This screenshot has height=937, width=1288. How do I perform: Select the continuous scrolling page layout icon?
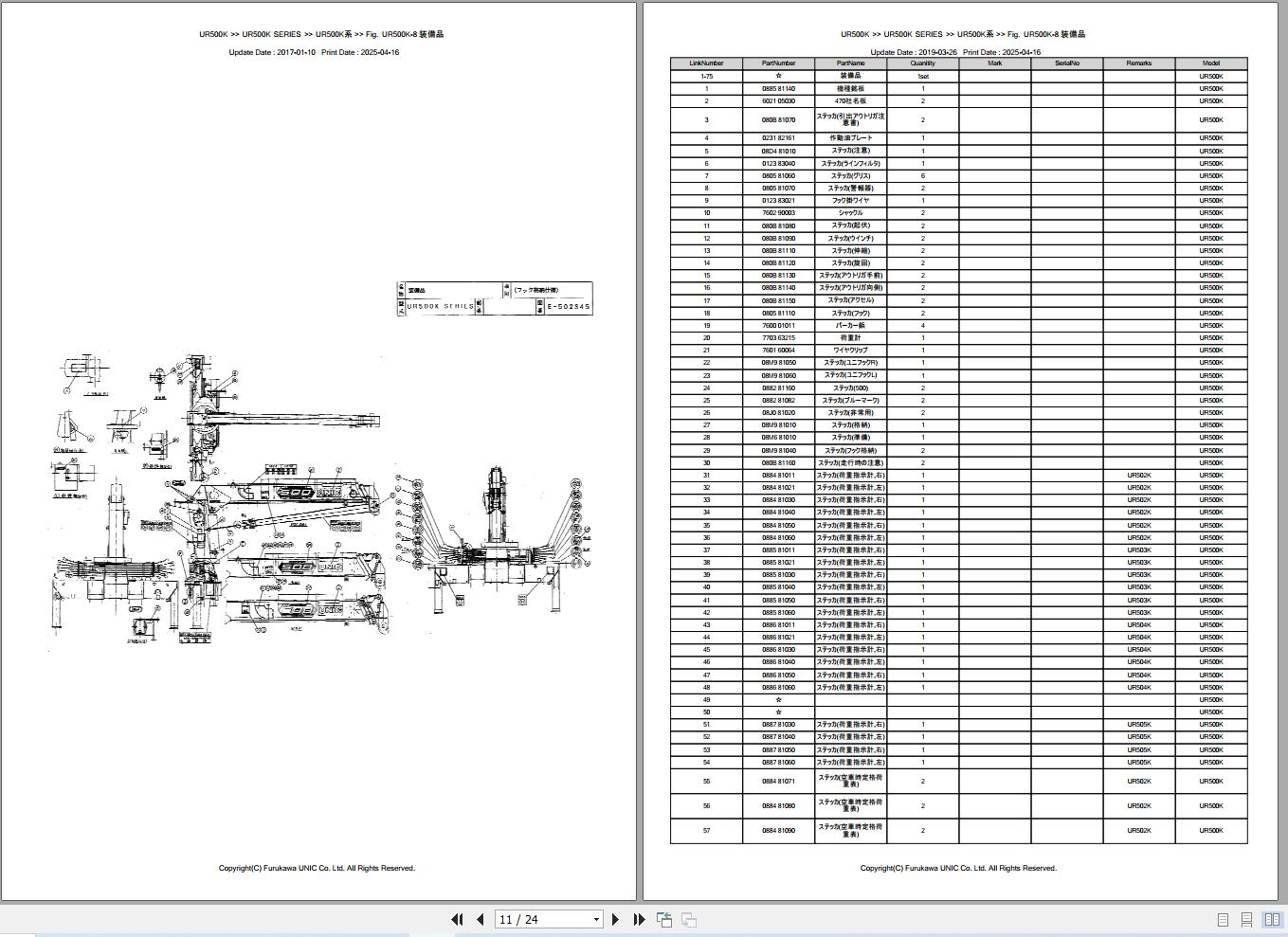pyautogui.click(x=1245, y=919)
